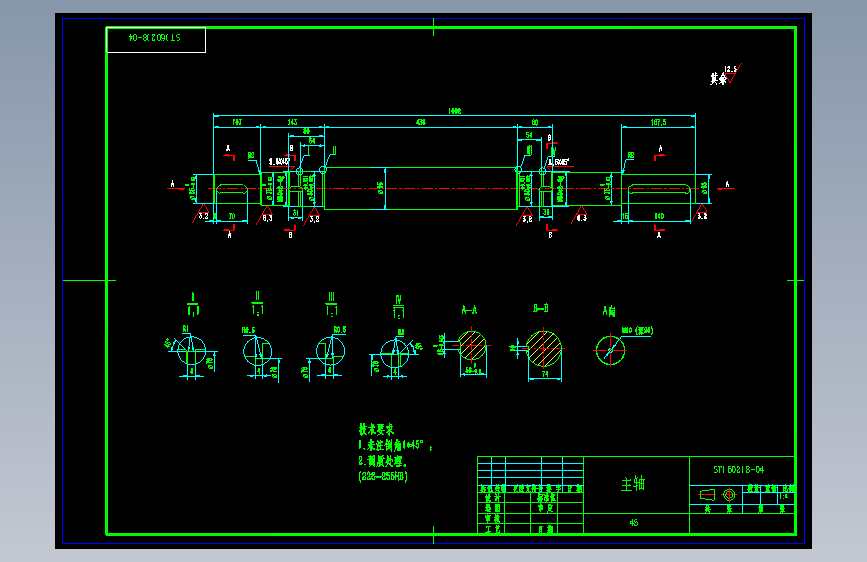This screenshot has height=562, width=867.
Task: Select the hatched A-A cross-section circle
Action: [472, 346]
